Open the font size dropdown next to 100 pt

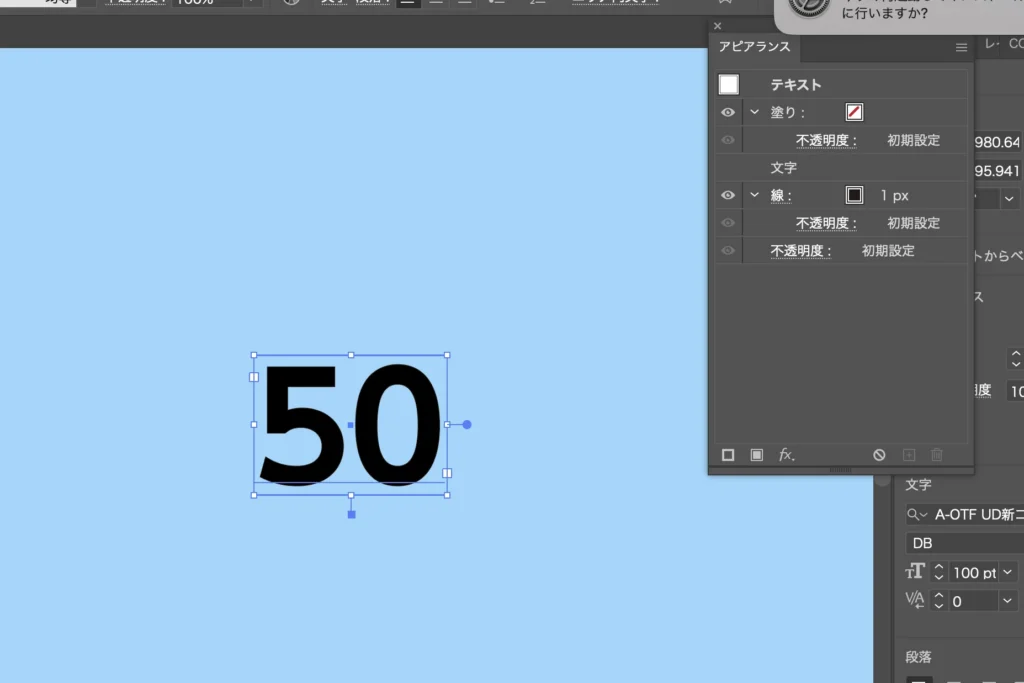tap(1006, 572)
